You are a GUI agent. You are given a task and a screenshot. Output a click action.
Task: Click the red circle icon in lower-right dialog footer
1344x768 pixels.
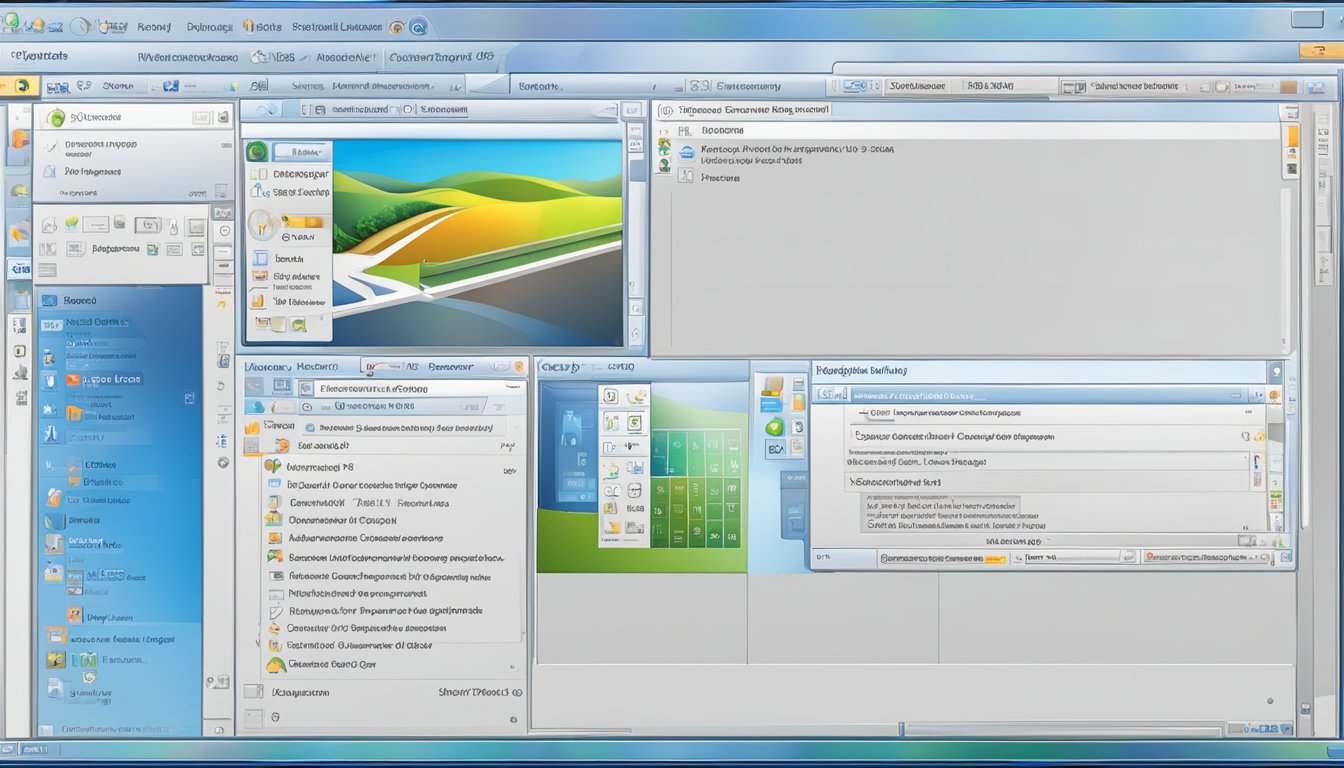point(1151,556)
